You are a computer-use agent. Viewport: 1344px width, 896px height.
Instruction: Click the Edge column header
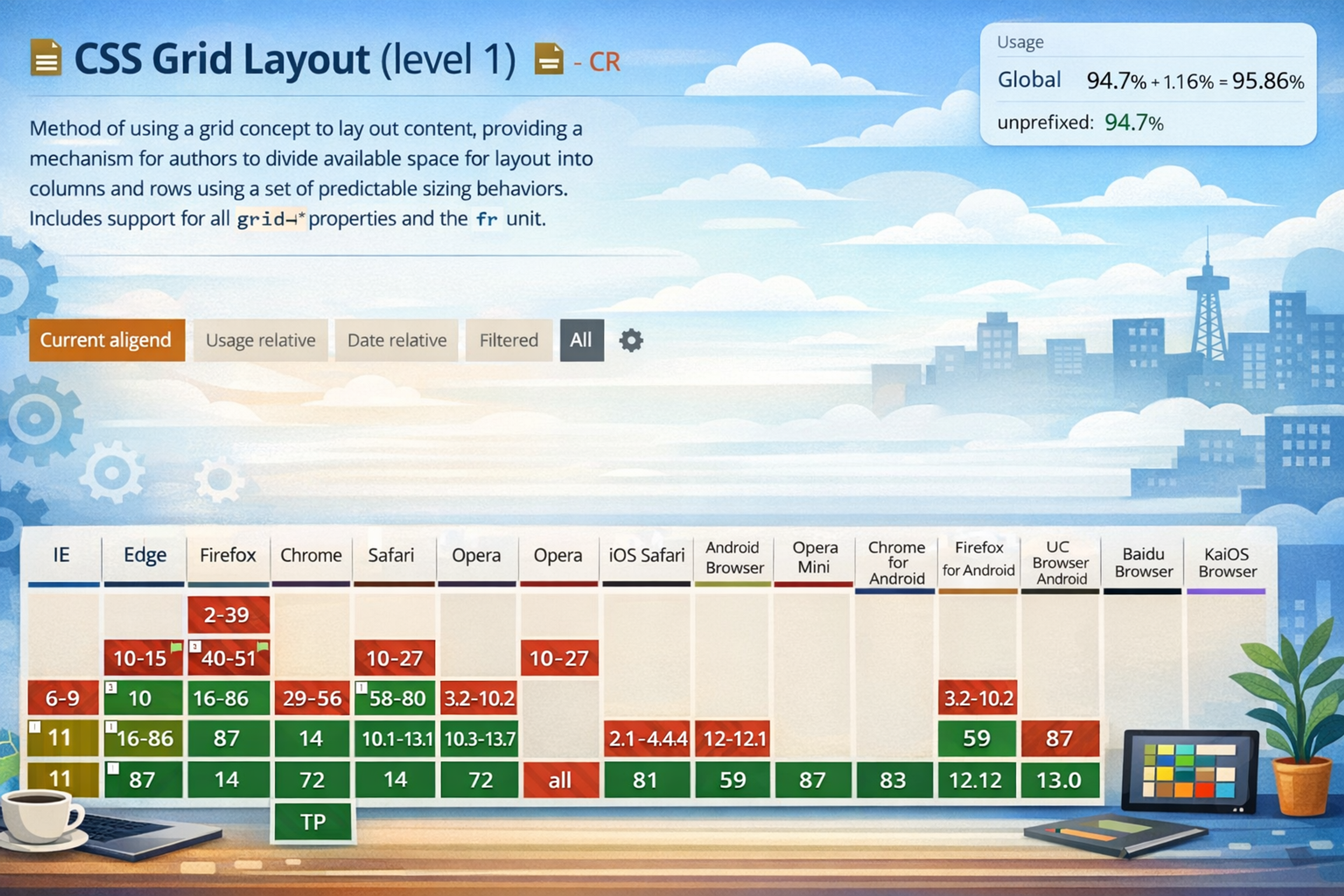(145, 555)
